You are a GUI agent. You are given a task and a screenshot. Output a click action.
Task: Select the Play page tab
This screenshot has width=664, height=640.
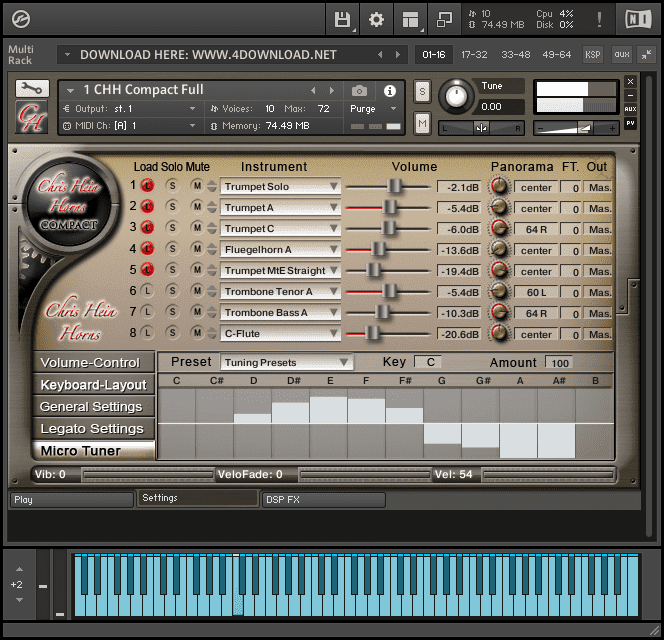[x=72, y=500]
